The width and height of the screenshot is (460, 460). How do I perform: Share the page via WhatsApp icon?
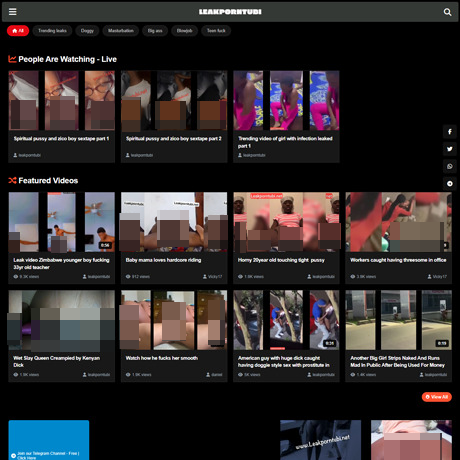(x=450, y=166)
